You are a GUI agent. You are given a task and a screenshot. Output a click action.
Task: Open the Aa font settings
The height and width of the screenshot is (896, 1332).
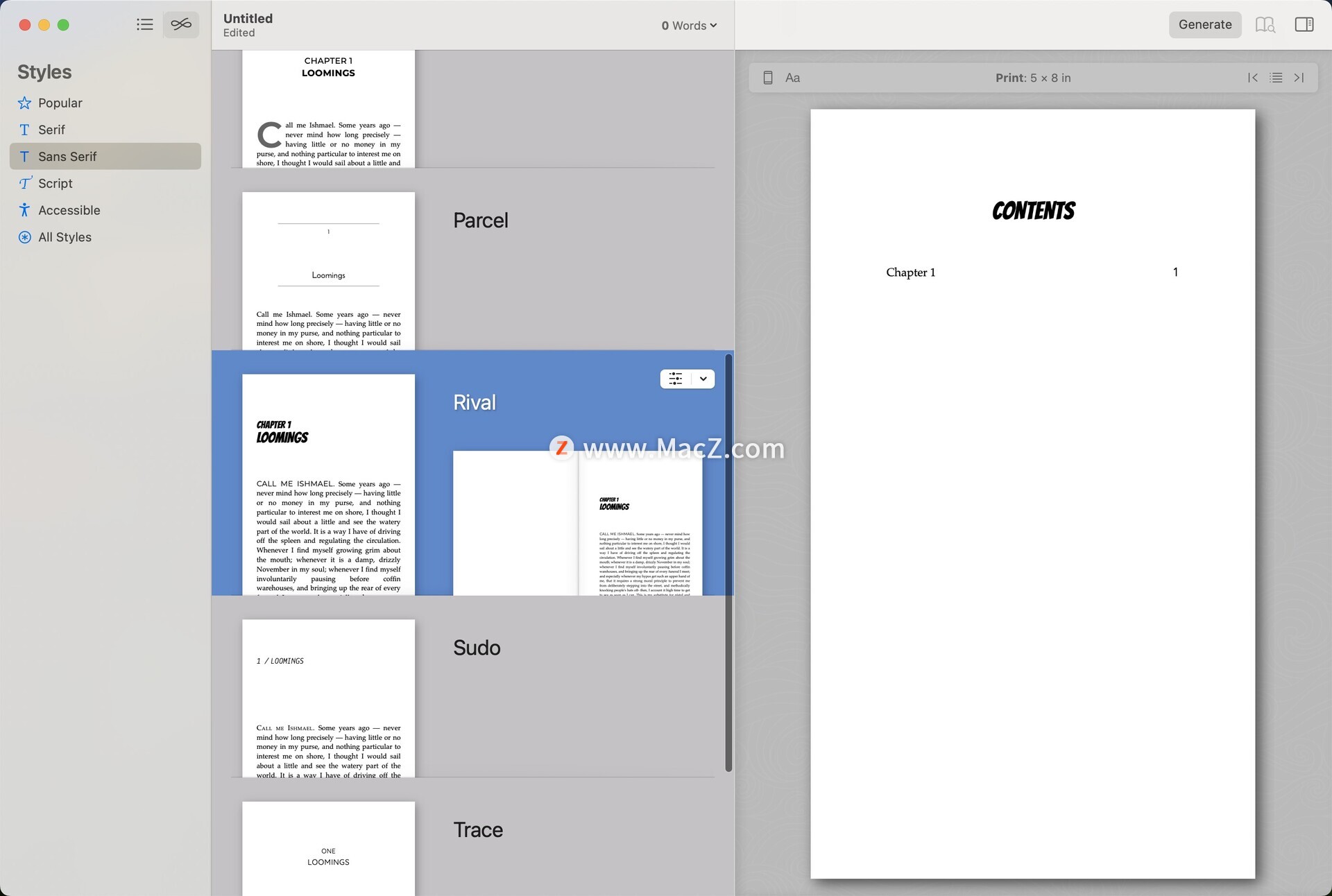point(792,78)
